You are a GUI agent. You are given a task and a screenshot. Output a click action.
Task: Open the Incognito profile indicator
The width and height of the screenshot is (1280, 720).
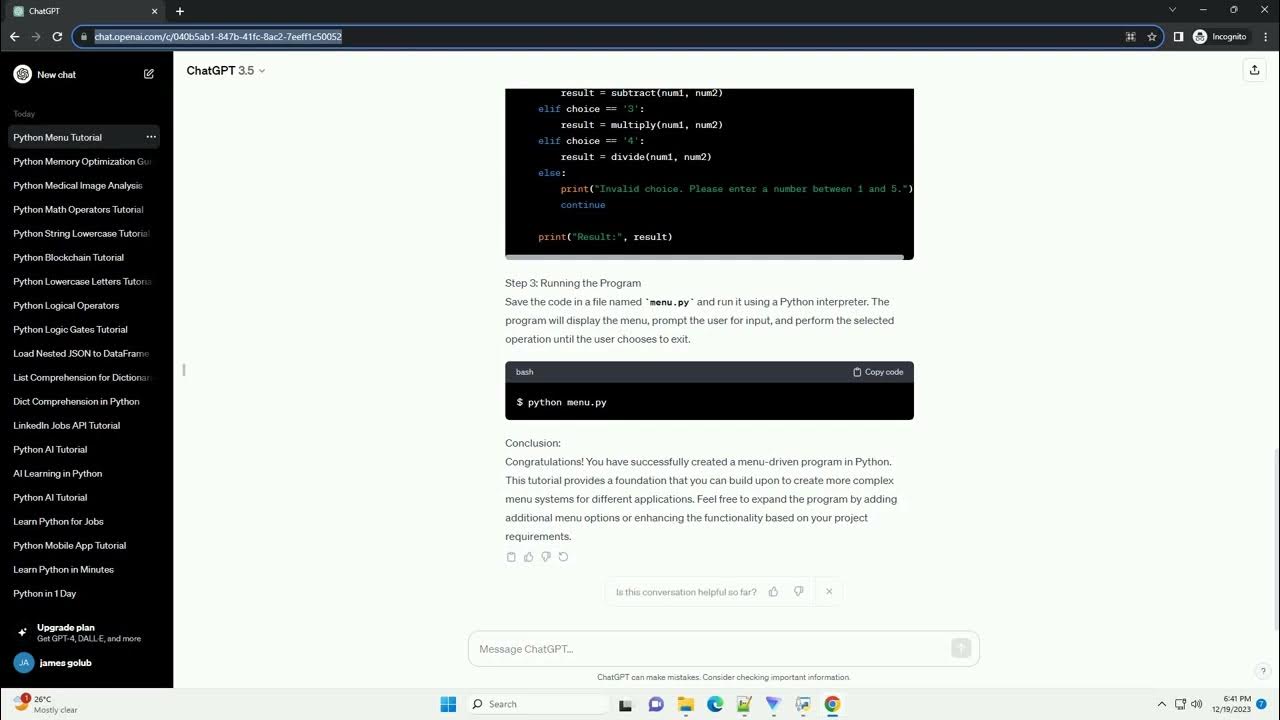1220,37
